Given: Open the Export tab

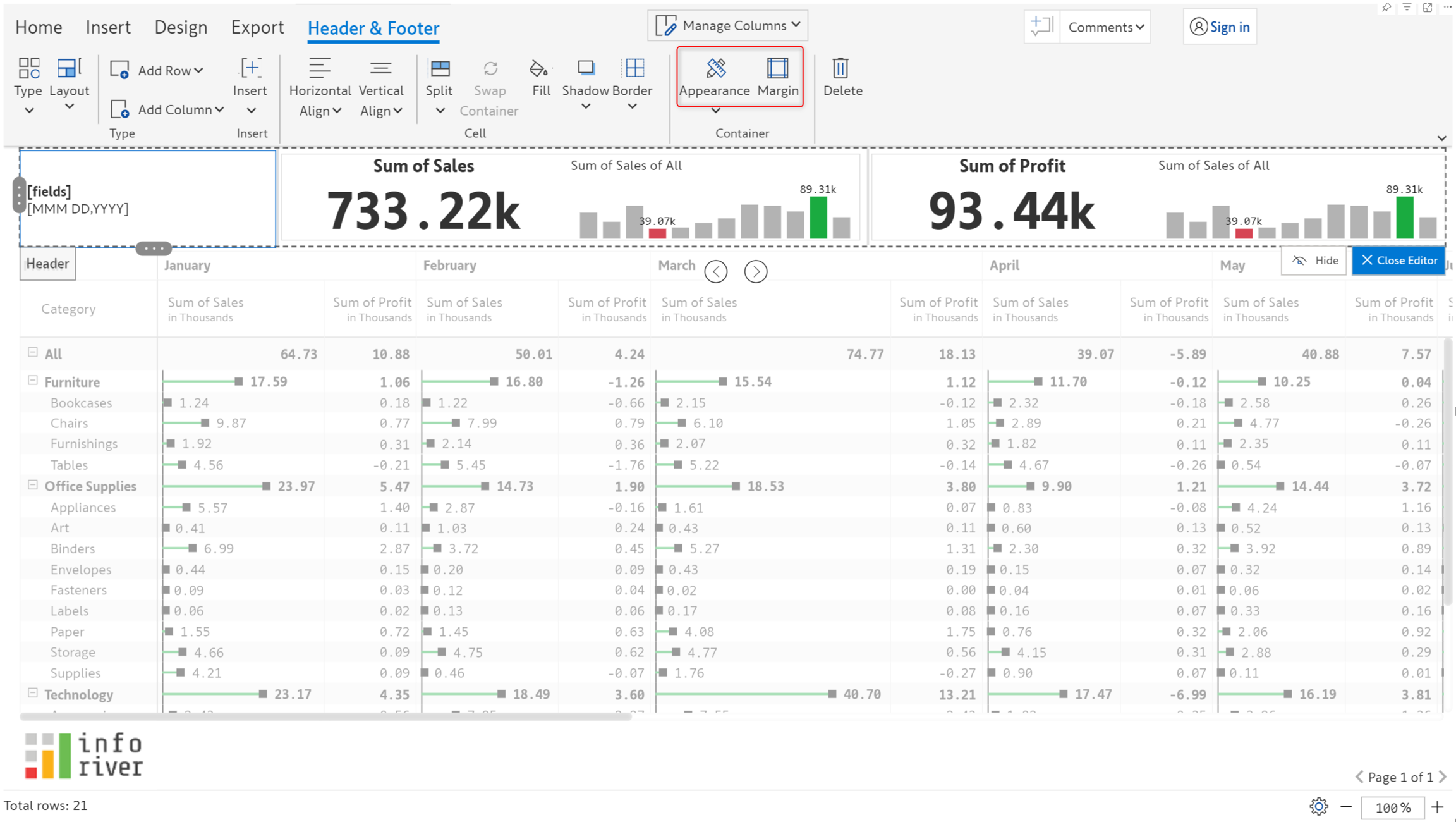Looking at the screenshot, I should (x=257, y=27).
